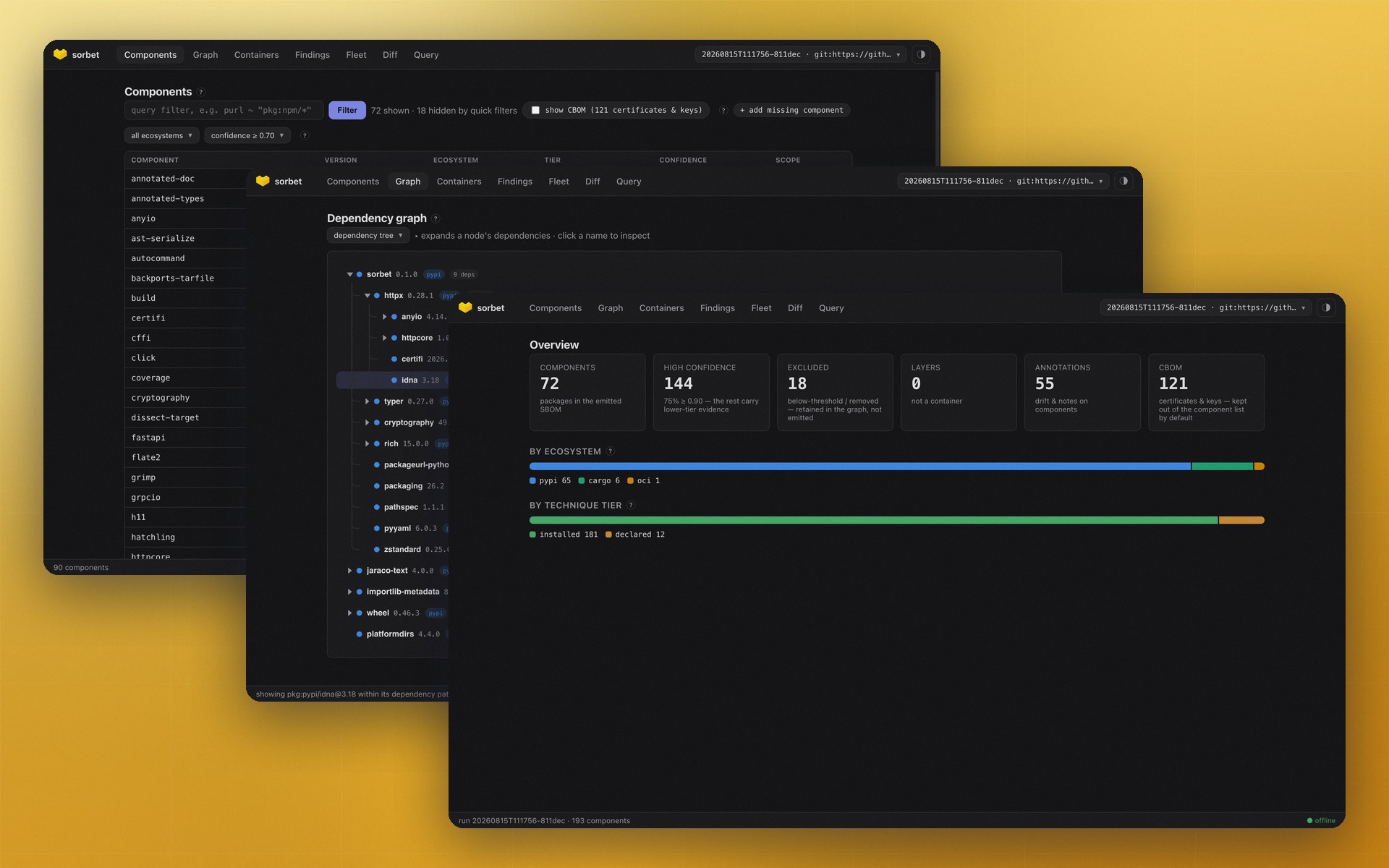Open Fleet tab in the Overview window

point(761,307)
